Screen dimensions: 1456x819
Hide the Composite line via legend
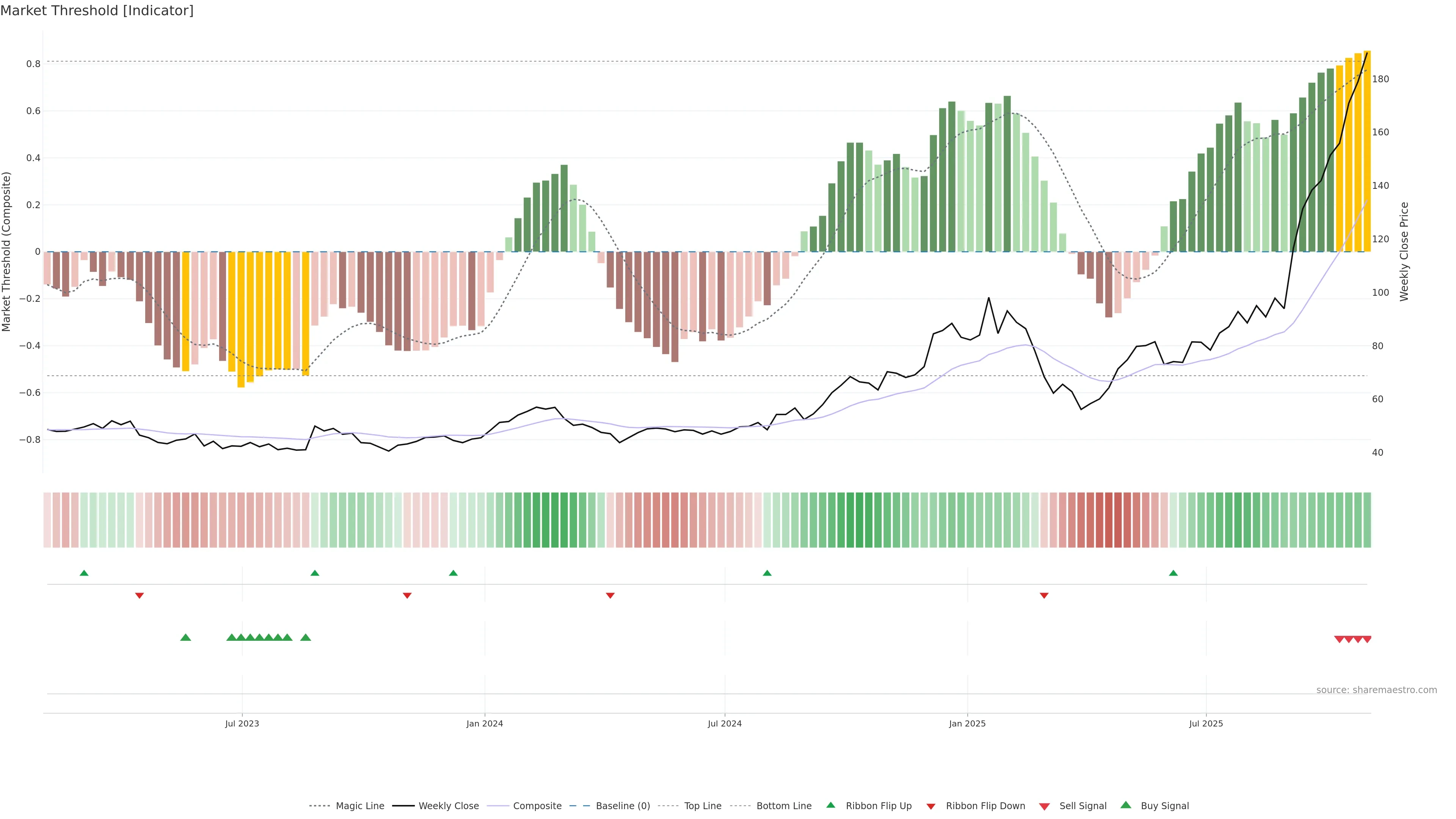tap(537, 806)
